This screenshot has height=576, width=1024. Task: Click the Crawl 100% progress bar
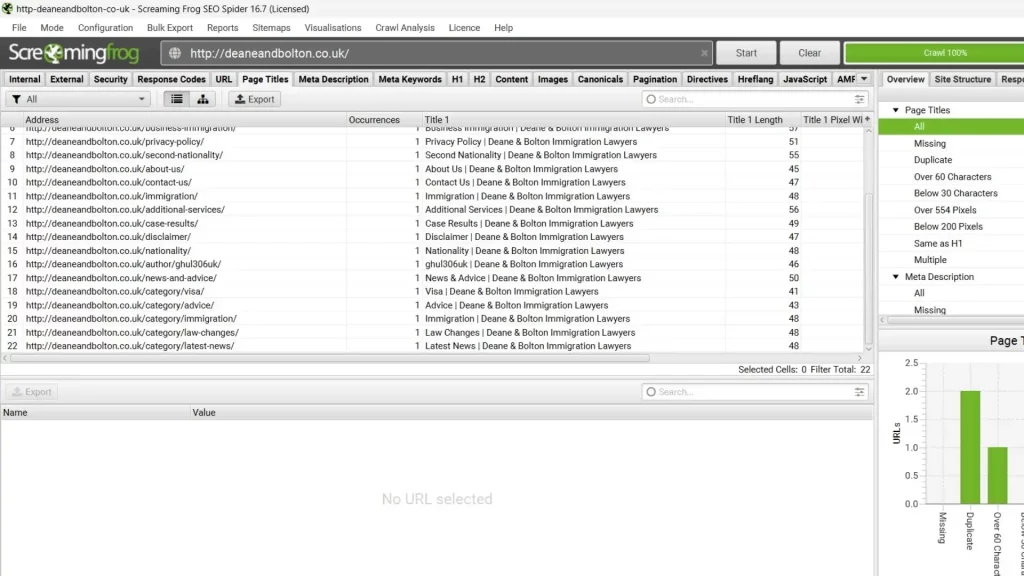pyautogui.click(x=934, y=53)
